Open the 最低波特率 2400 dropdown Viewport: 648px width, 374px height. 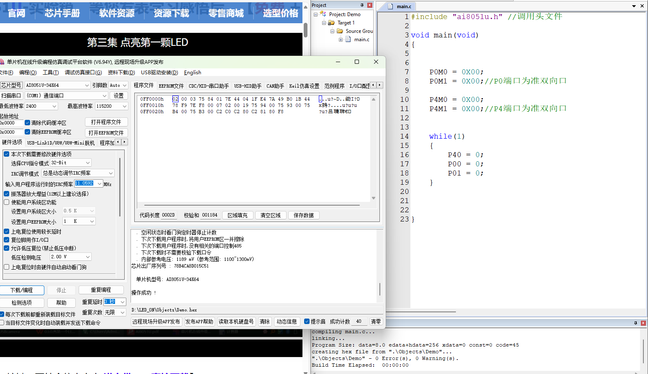tap(54, 106)
